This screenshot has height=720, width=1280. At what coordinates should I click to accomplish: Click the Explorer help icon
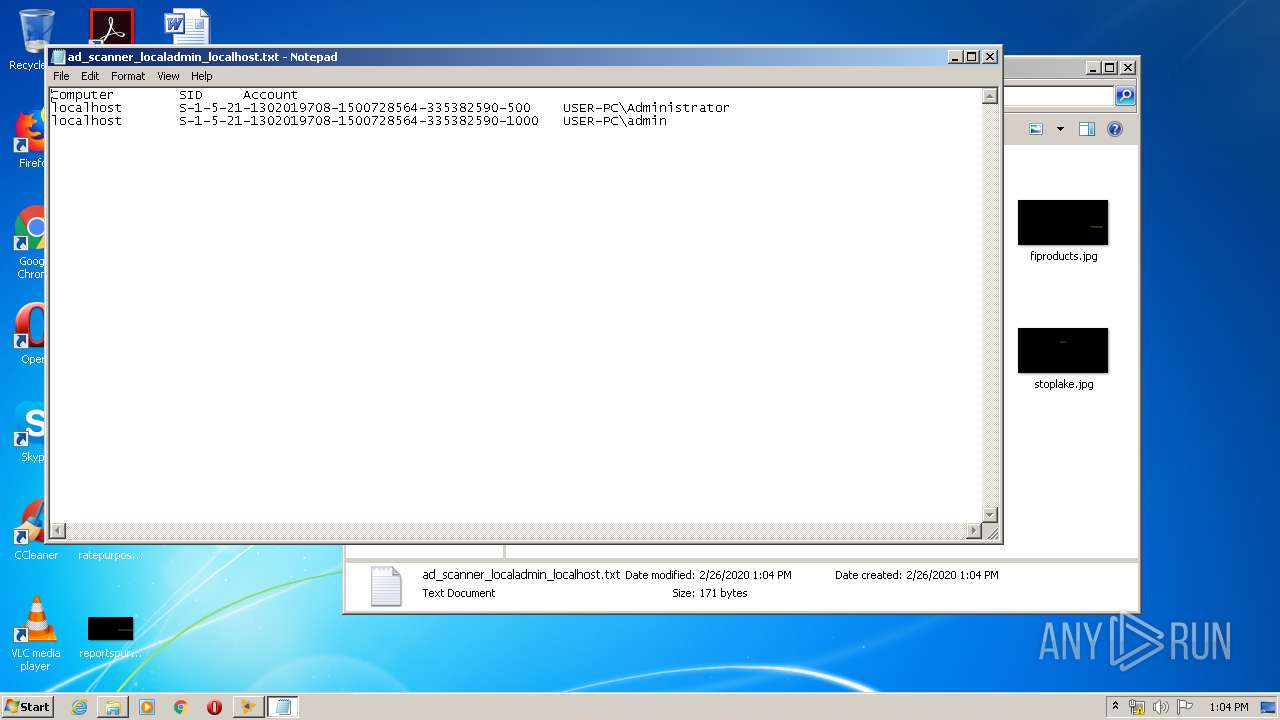click(x=1115, y=129)
